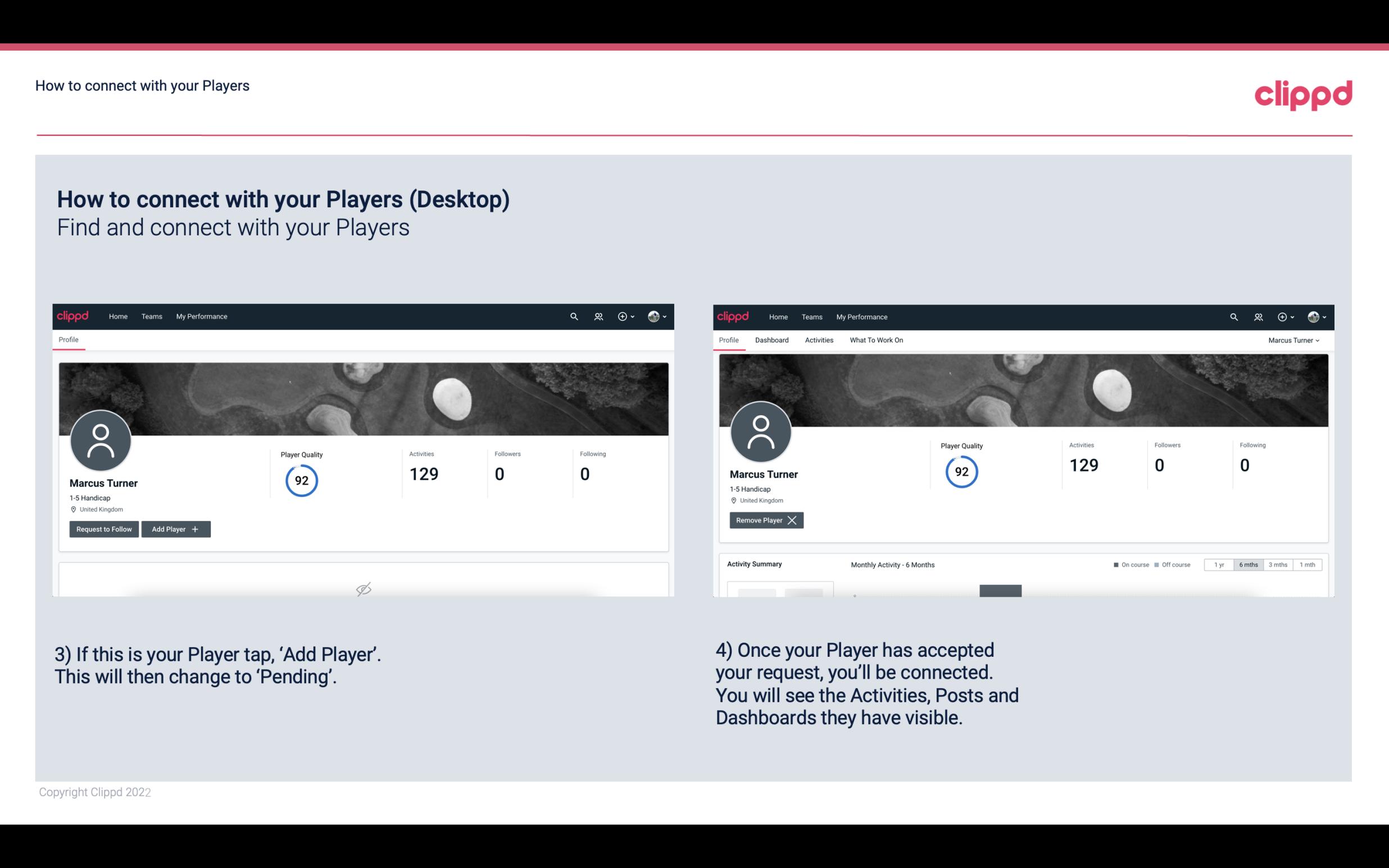Screen dimensions: 1389x868
Task: Select the 'What To On' tab in right panel
Action: tap(876, 340)
